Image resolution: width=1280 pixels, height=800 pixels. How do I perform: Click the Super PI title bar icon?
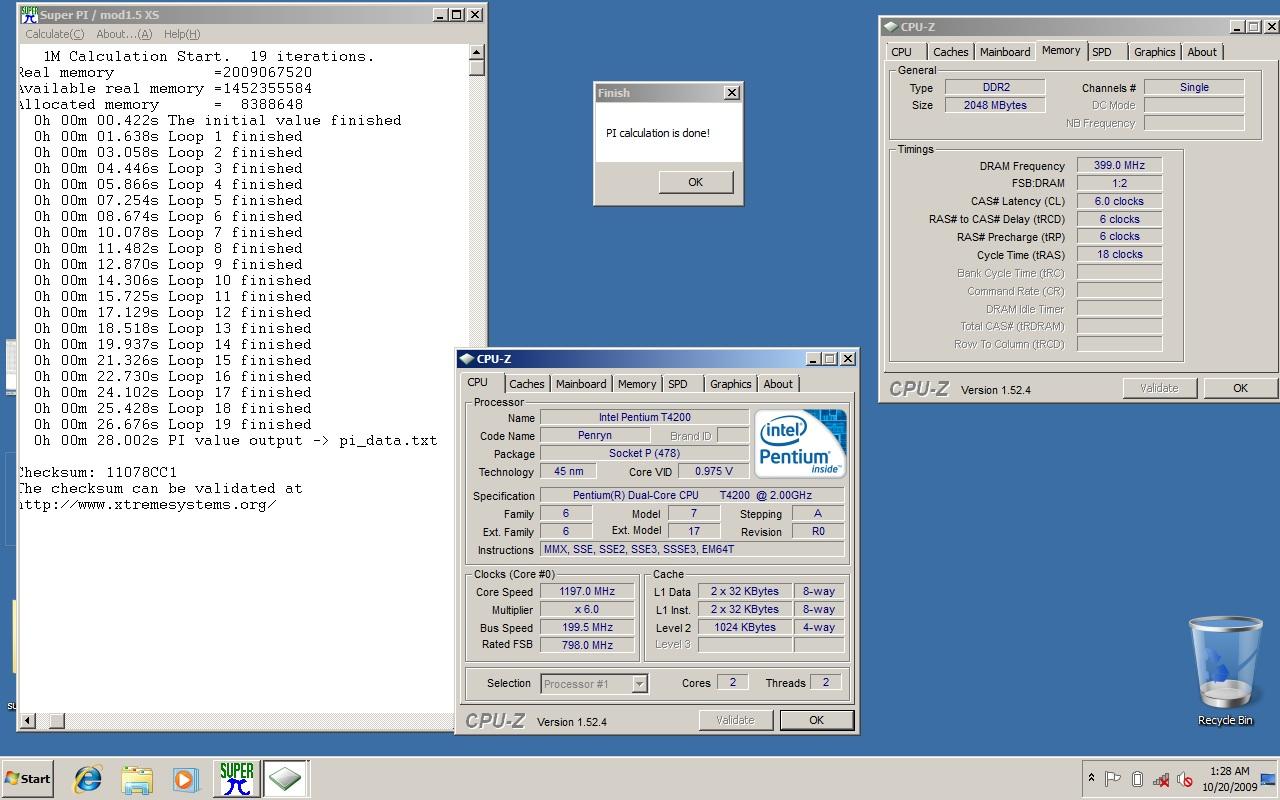(29, 15)
